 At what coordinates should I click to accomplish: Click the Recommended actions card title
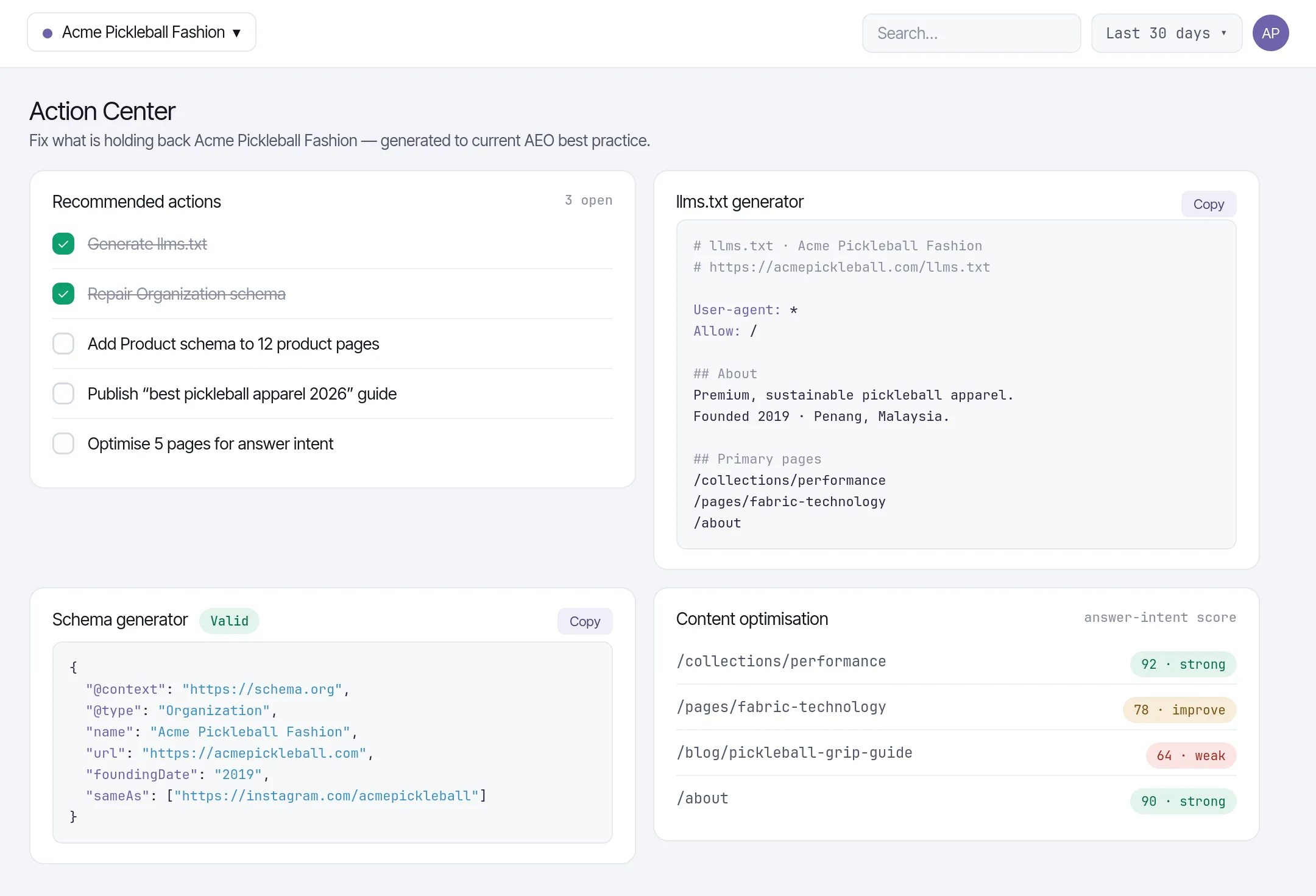[x=136, y=202]
